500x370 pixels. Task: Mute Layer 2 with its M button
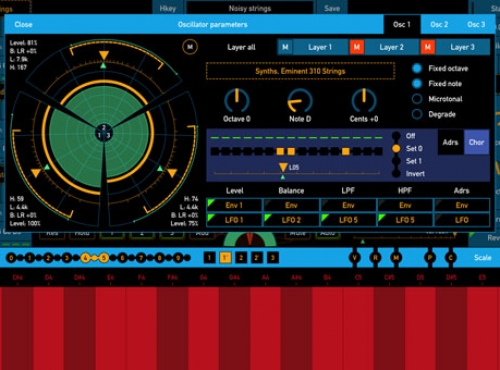click(356, 47)
